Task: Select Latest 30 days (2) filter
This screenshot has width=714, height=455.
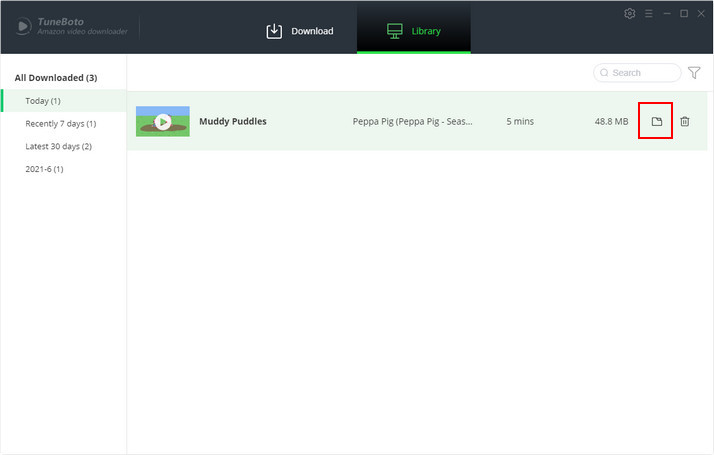Action: [x=58, y=147]
